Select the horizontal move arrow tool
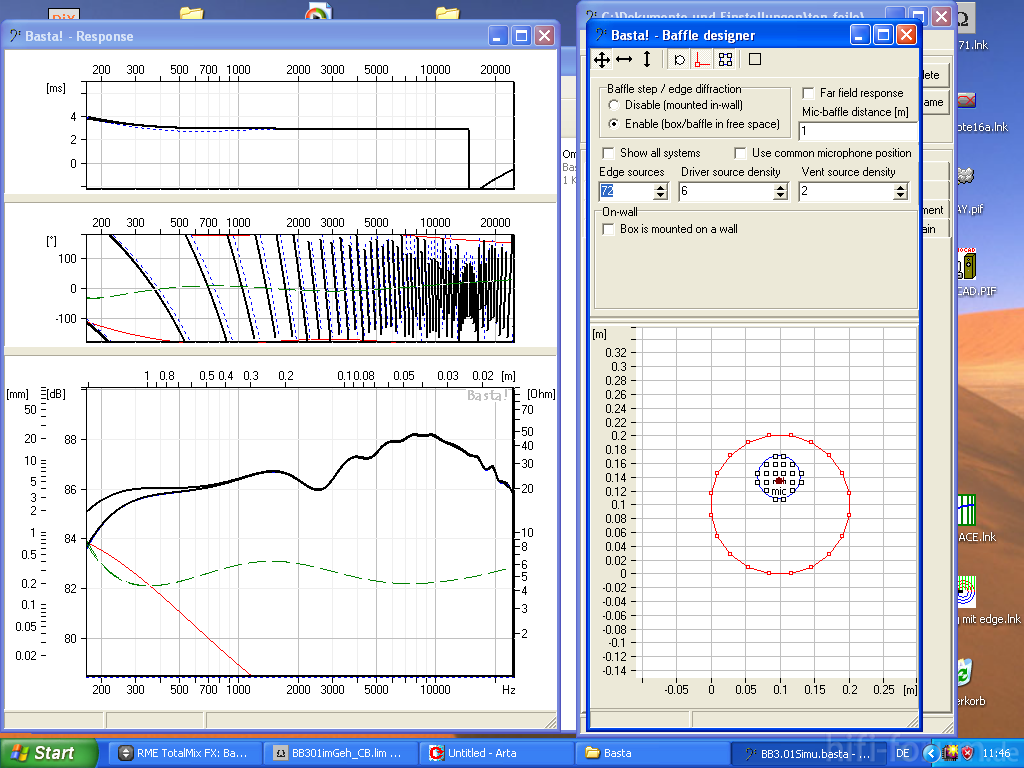Viewport: 1024px width, 768px height. point(624,60)
